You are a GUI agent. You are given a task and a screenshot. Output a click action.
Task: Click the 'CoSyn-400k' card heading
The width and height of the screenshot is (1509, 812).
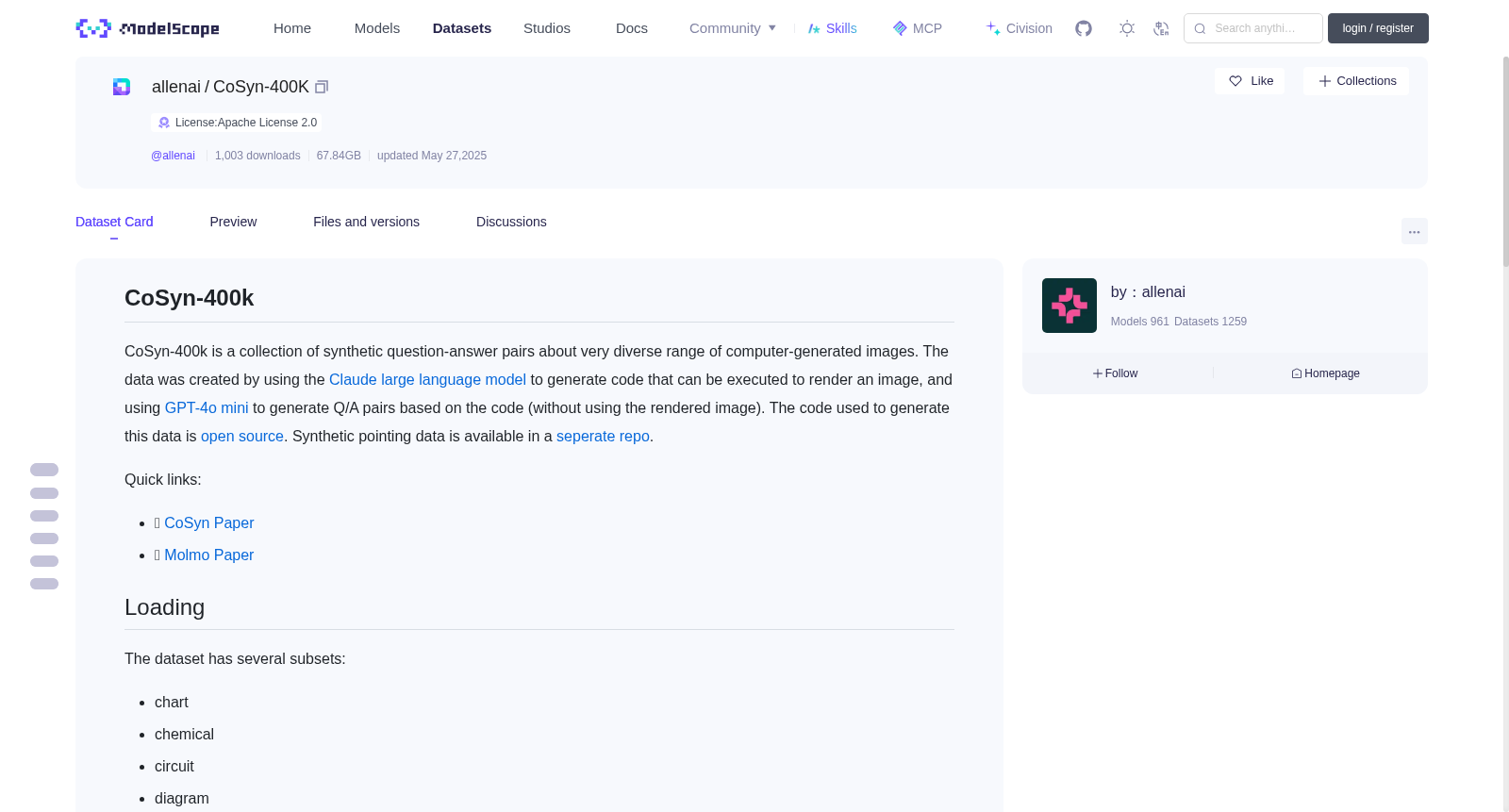[x=189, y=298]
